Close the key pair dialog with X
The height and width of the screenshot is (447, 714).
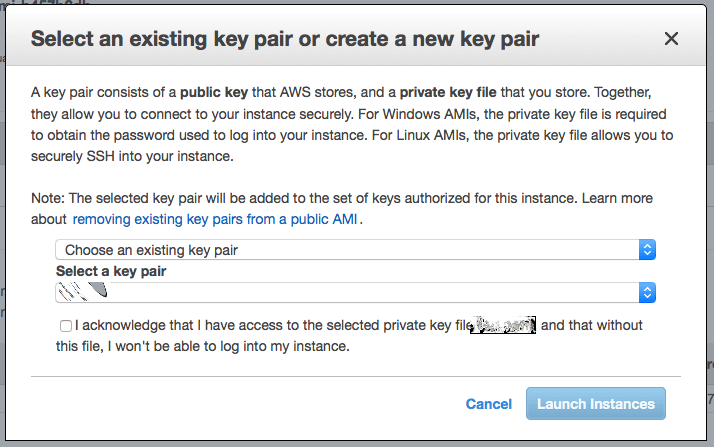point(671,39)
